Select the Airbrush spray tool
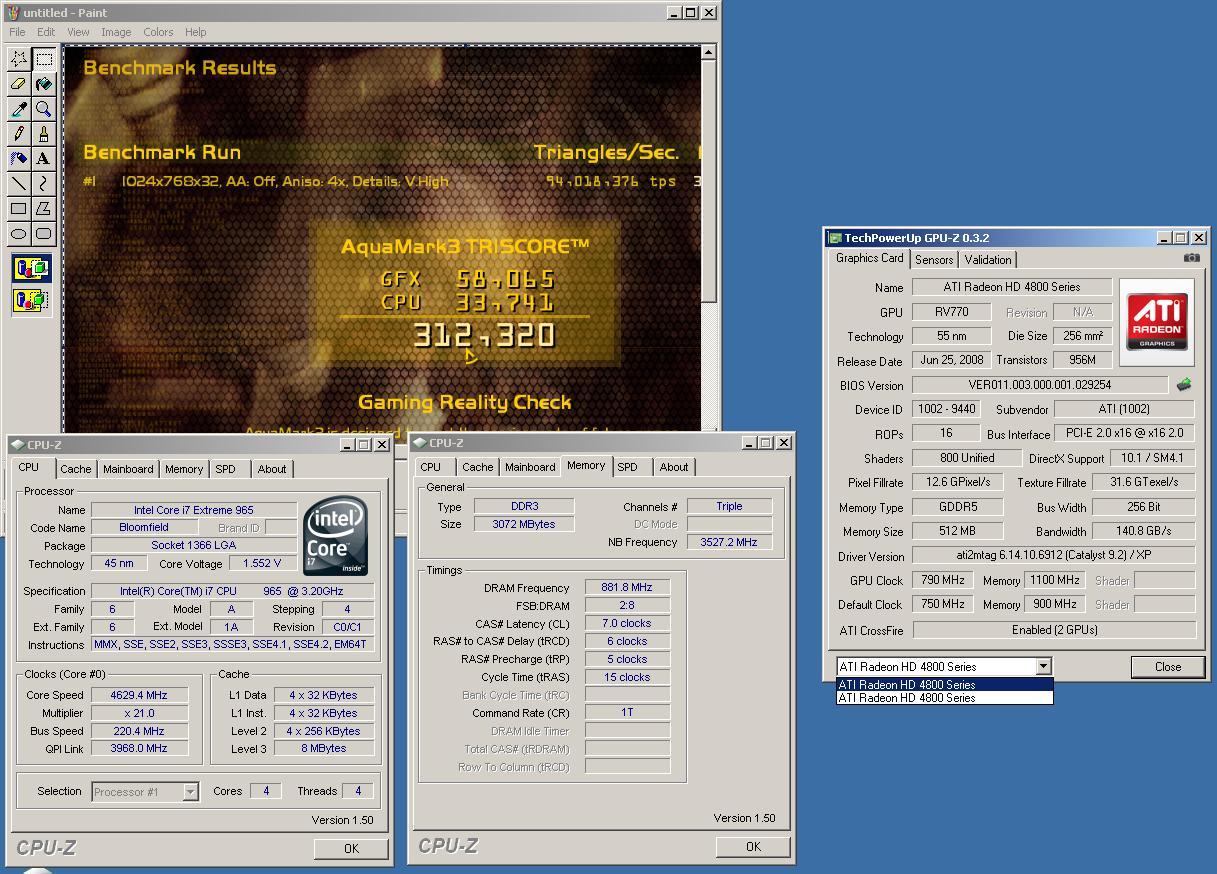Viewport: 1217px width, 874px height. (19, 159)
